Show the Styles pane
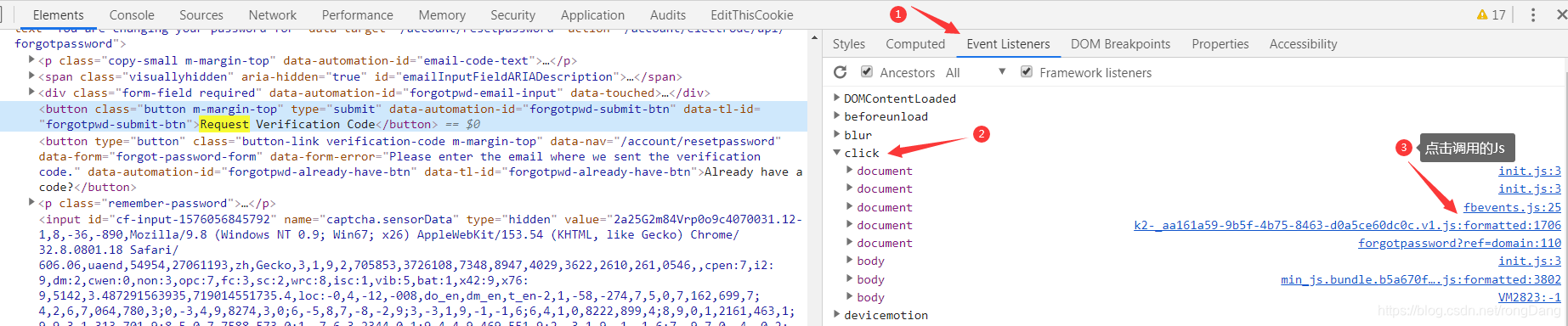Screen dimensions: 1568x326 coord(849,44)
